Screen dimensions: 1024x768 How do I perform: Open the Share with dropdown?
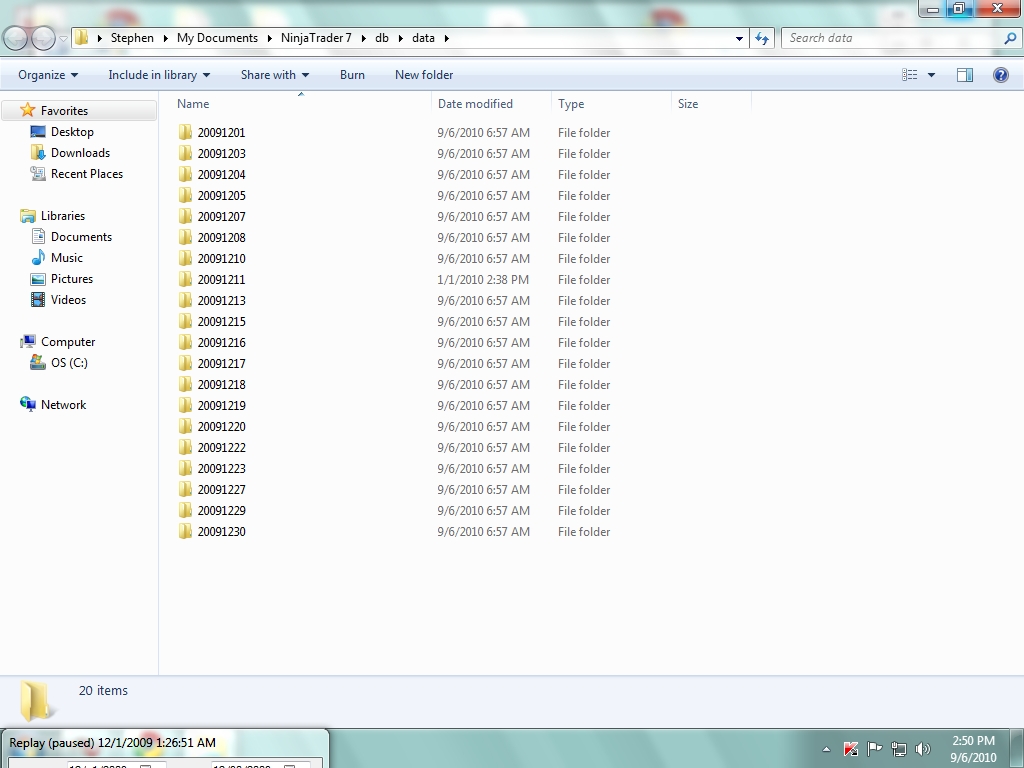(x=275, y=75)
